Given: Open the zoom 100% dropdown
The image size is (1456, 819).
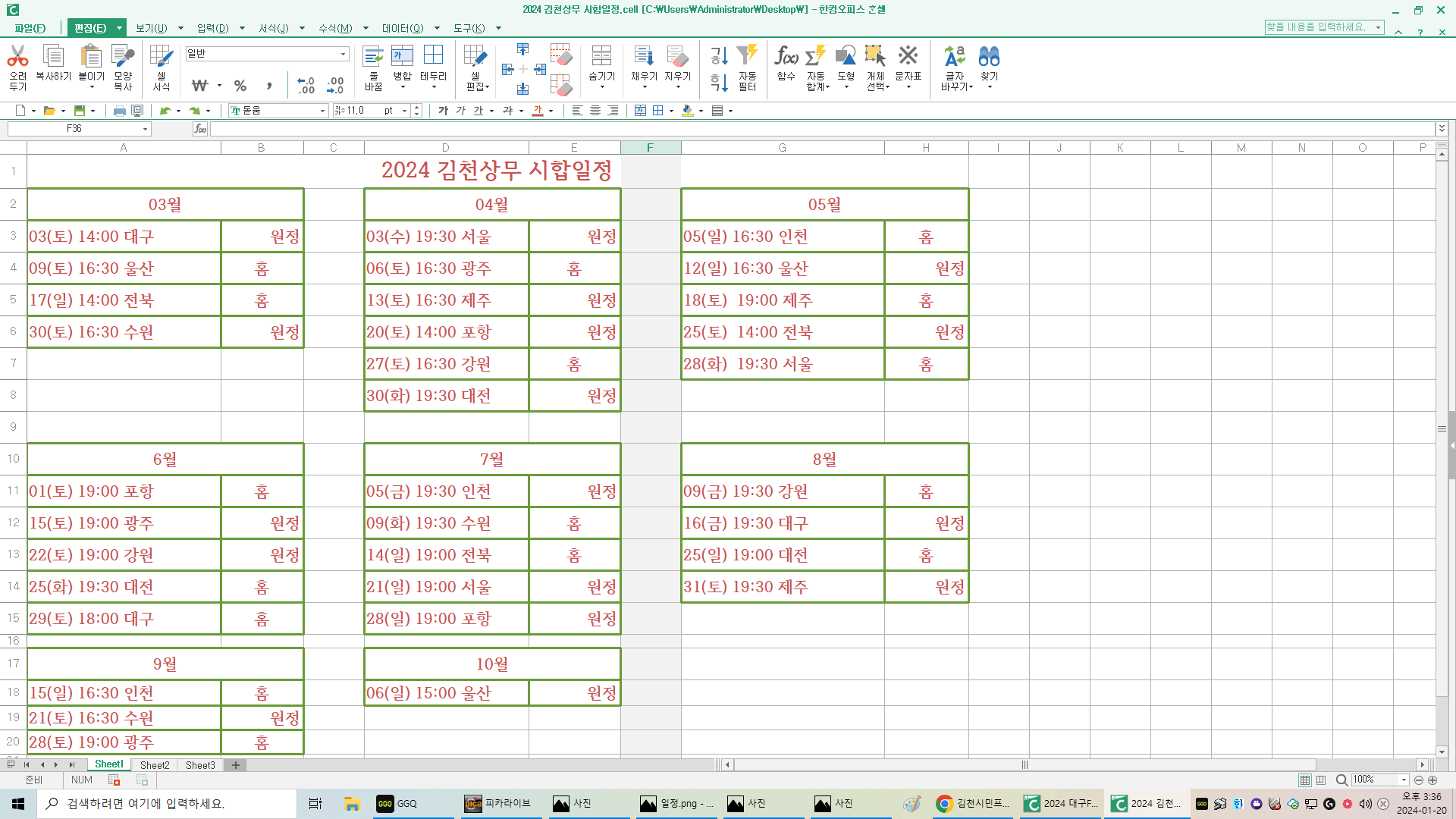Looking at the screenshot, I should click(1404, 780).
